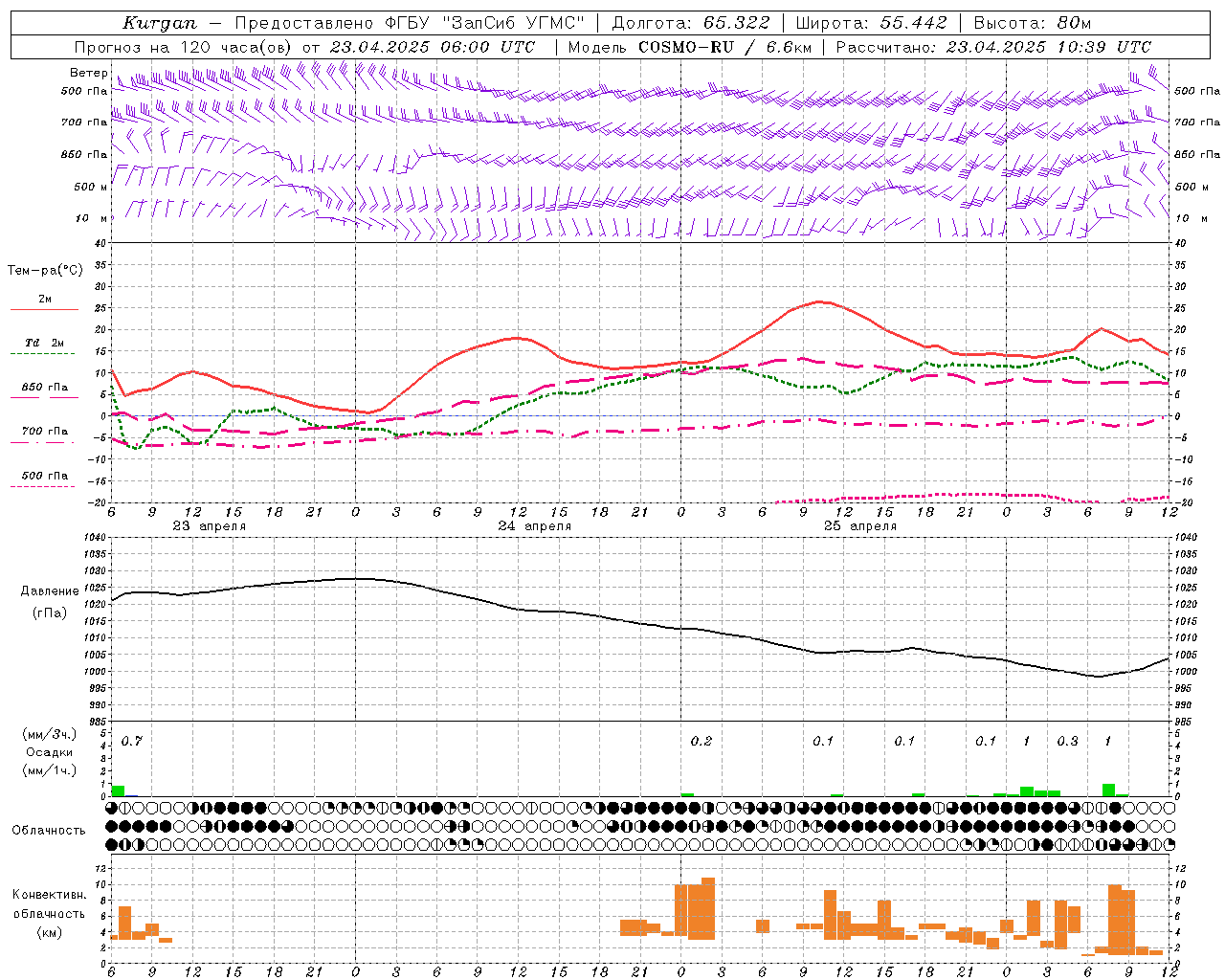Click the 10 м wind level label on left
The height and width of the screenshot is (980, 1225).
91,218
